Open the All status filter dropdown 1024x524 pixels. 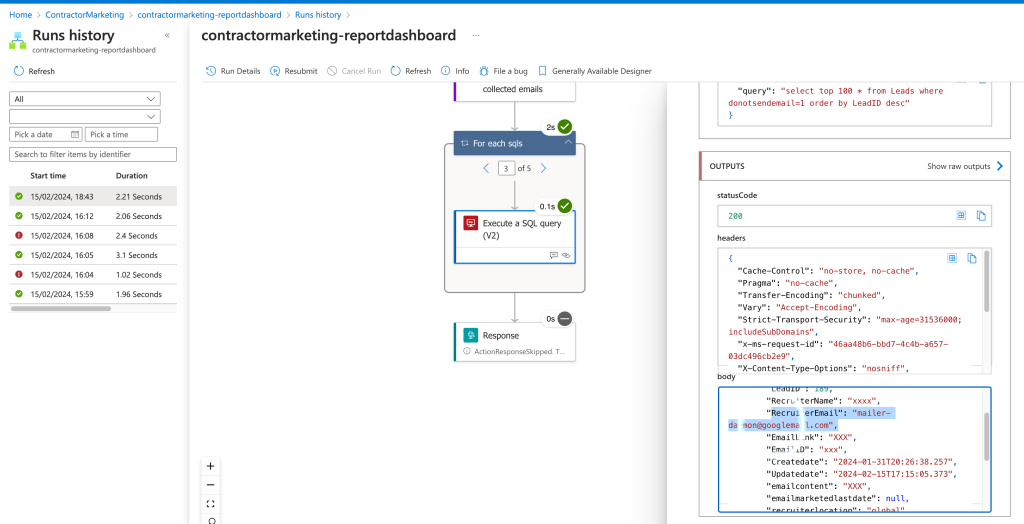[85, 99]
